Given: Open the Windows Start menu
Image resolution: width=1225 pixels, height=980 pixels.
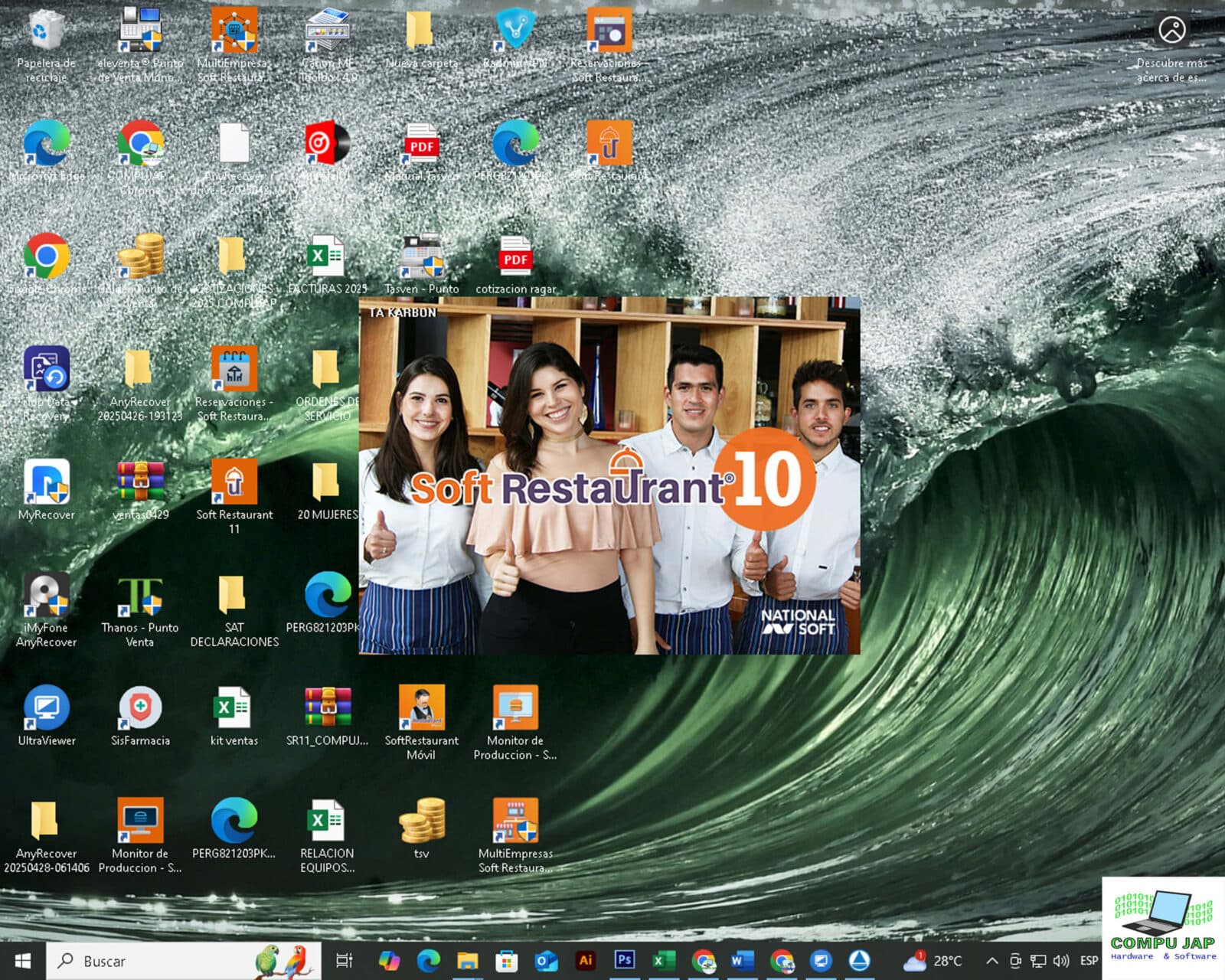Looking at the screenshot, I should [x=23, y=961].
